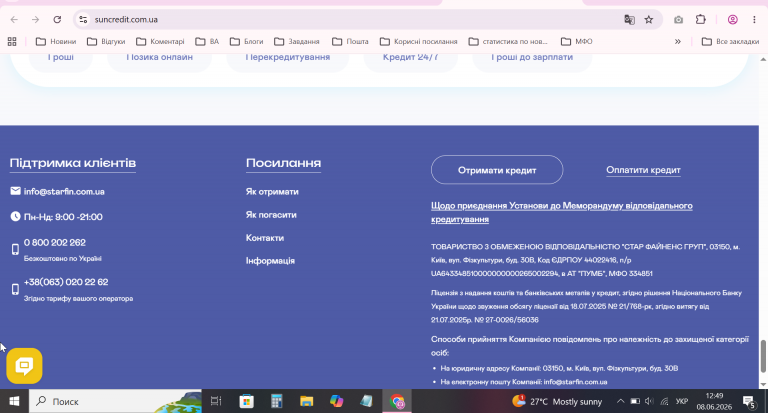The image size is (768, 413).
Task: Click the forward navigation arrow
Action: pyautogui.click(x=35, y=20)
